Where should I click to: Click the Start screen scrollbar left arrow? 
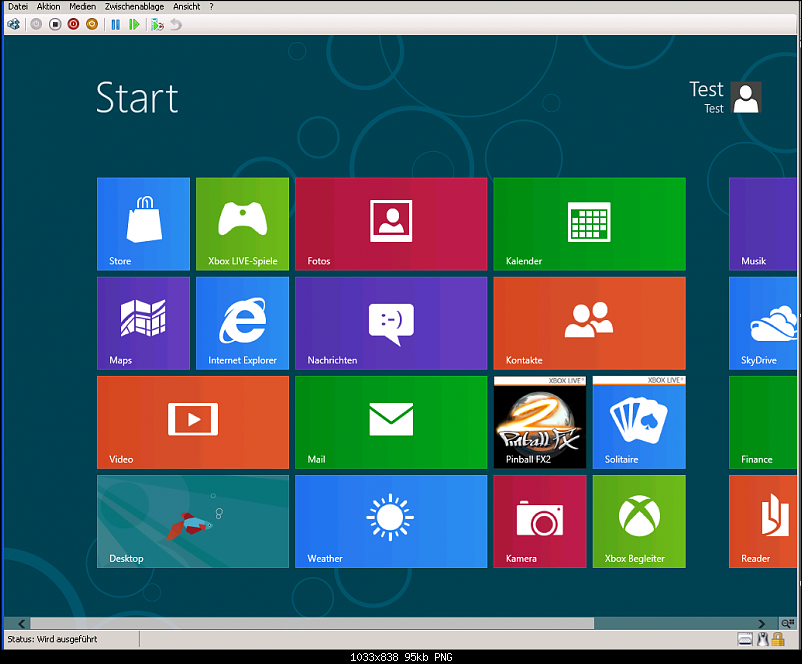pyautogui.click(x=21, y=623)
